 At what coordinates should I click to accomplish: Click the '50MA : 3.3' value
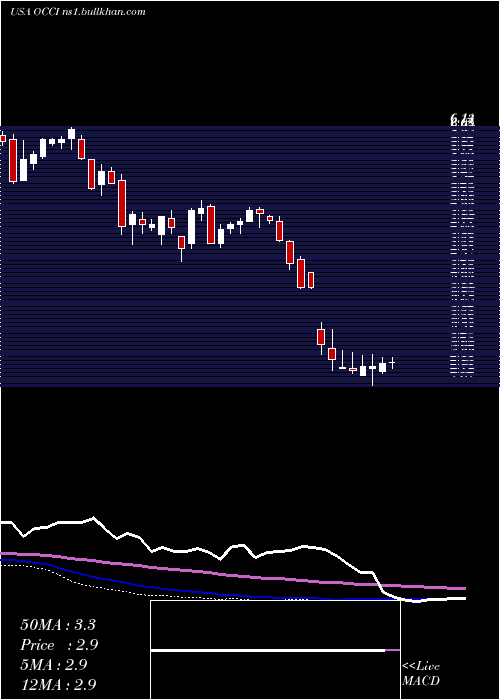click(x=58, y=625)
